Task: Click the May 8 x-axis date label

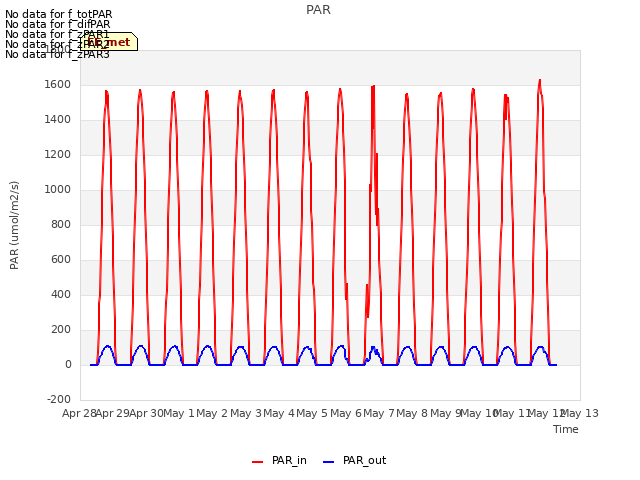Action: click(412, 413)
